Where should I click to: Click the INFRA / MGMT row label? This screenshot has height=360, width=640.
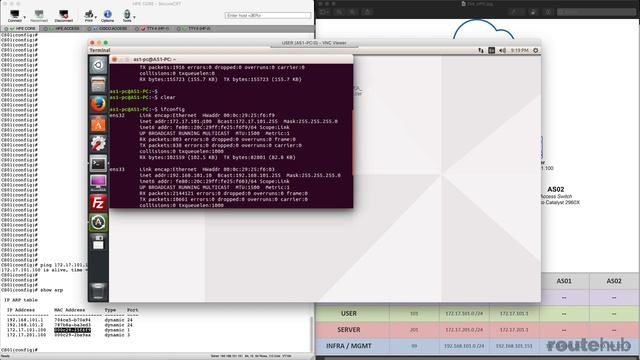pyautogui.click(x=349, y=346)
